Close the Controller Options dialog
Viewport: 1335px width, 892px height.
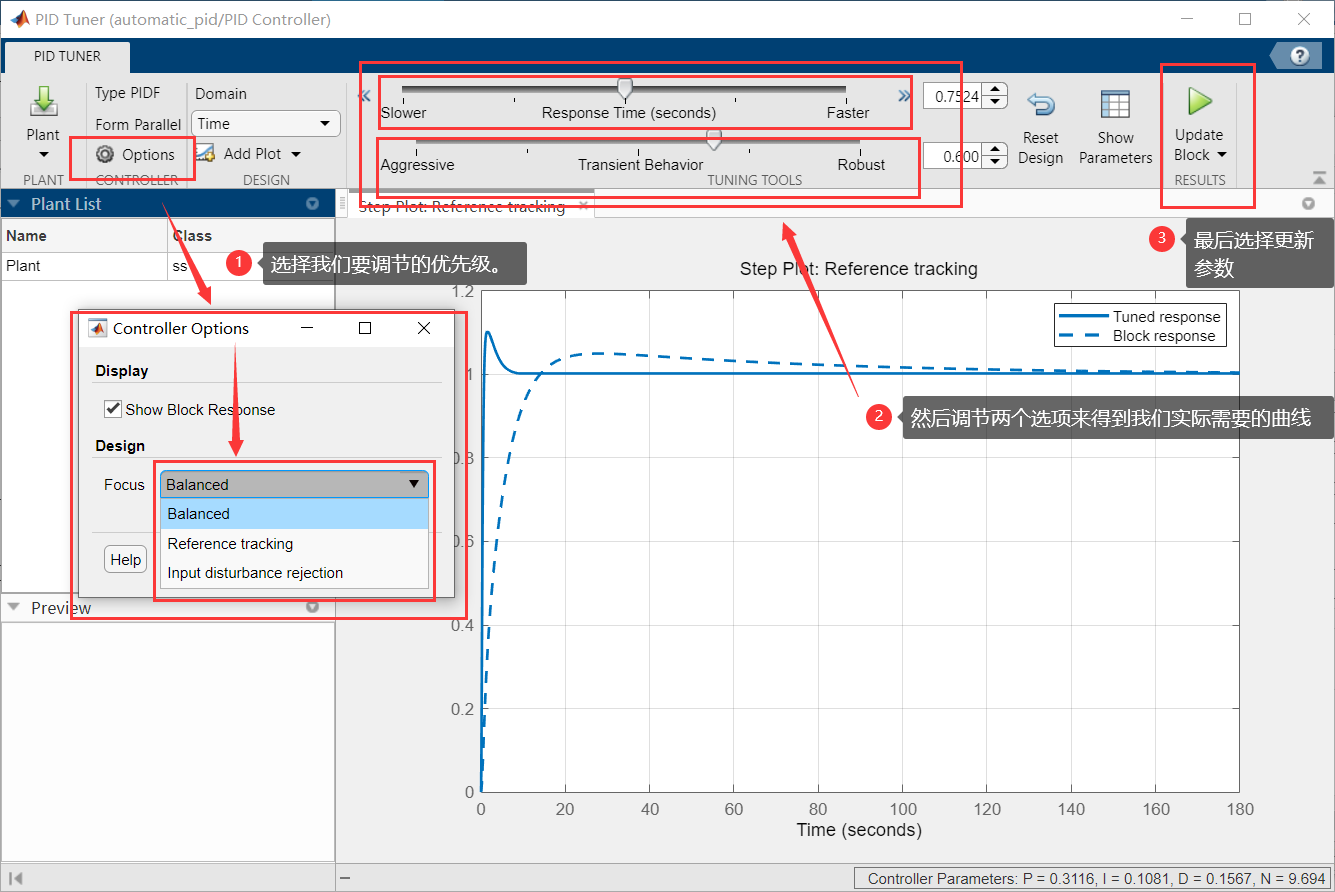pos(424,328)
